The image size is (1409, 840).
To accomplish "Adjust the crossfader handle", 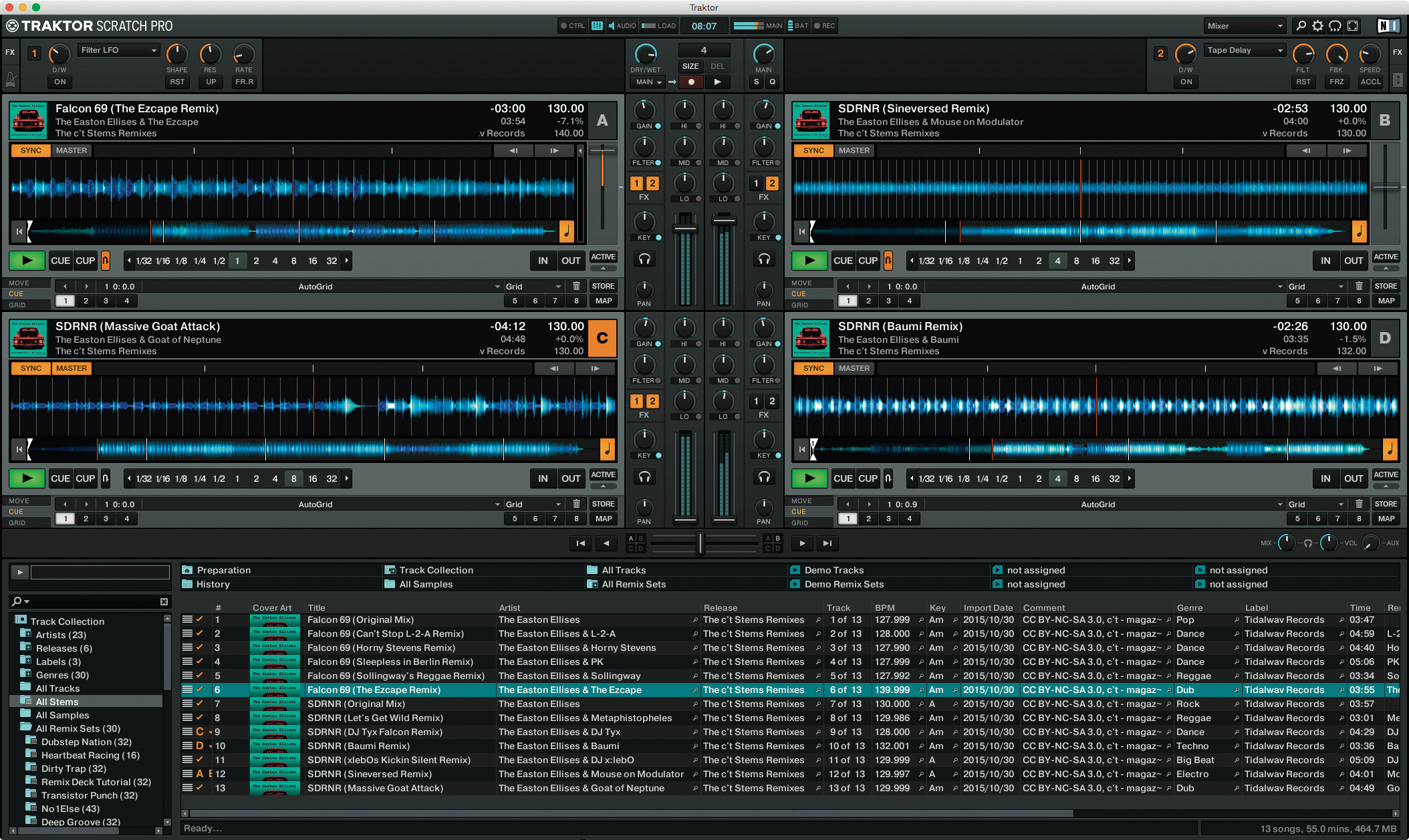I will click(x=700, y=543).
